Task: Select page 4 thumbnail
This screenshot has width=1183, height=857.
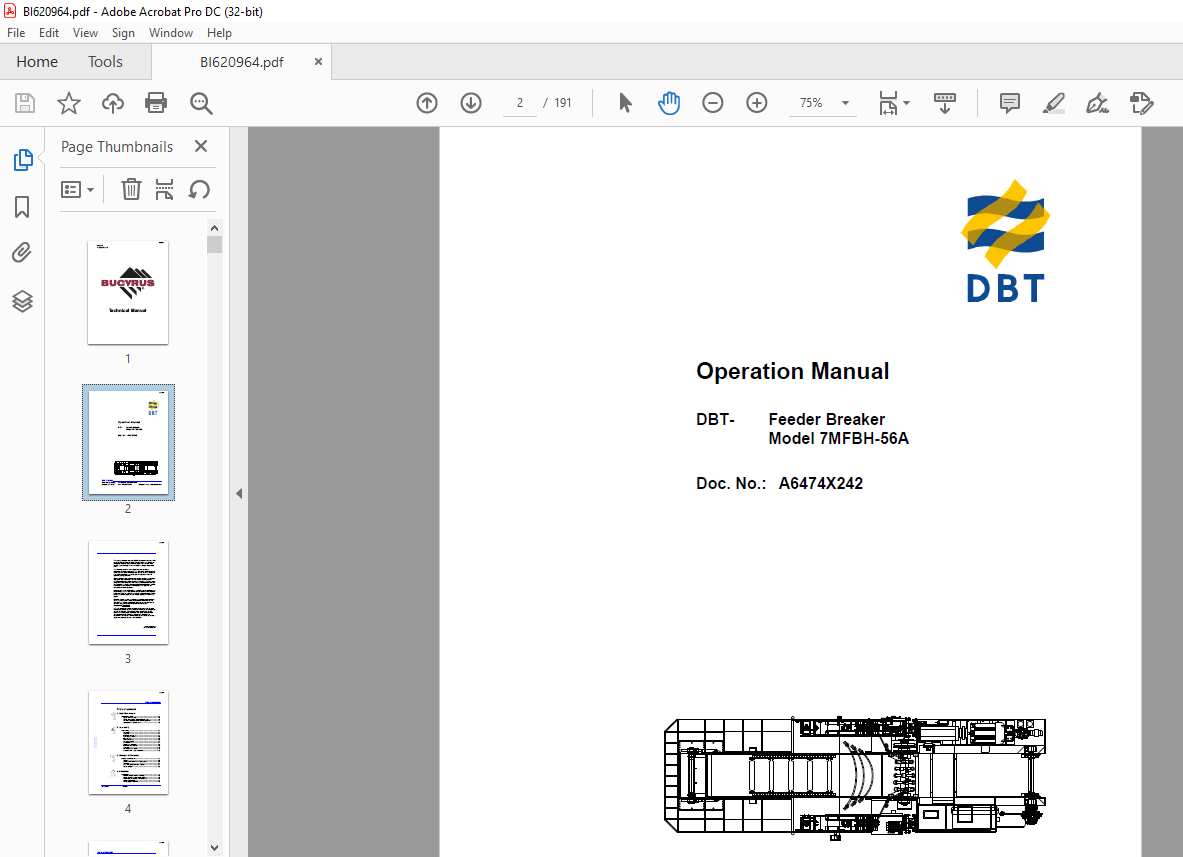Action: click(x=128, y=742)
